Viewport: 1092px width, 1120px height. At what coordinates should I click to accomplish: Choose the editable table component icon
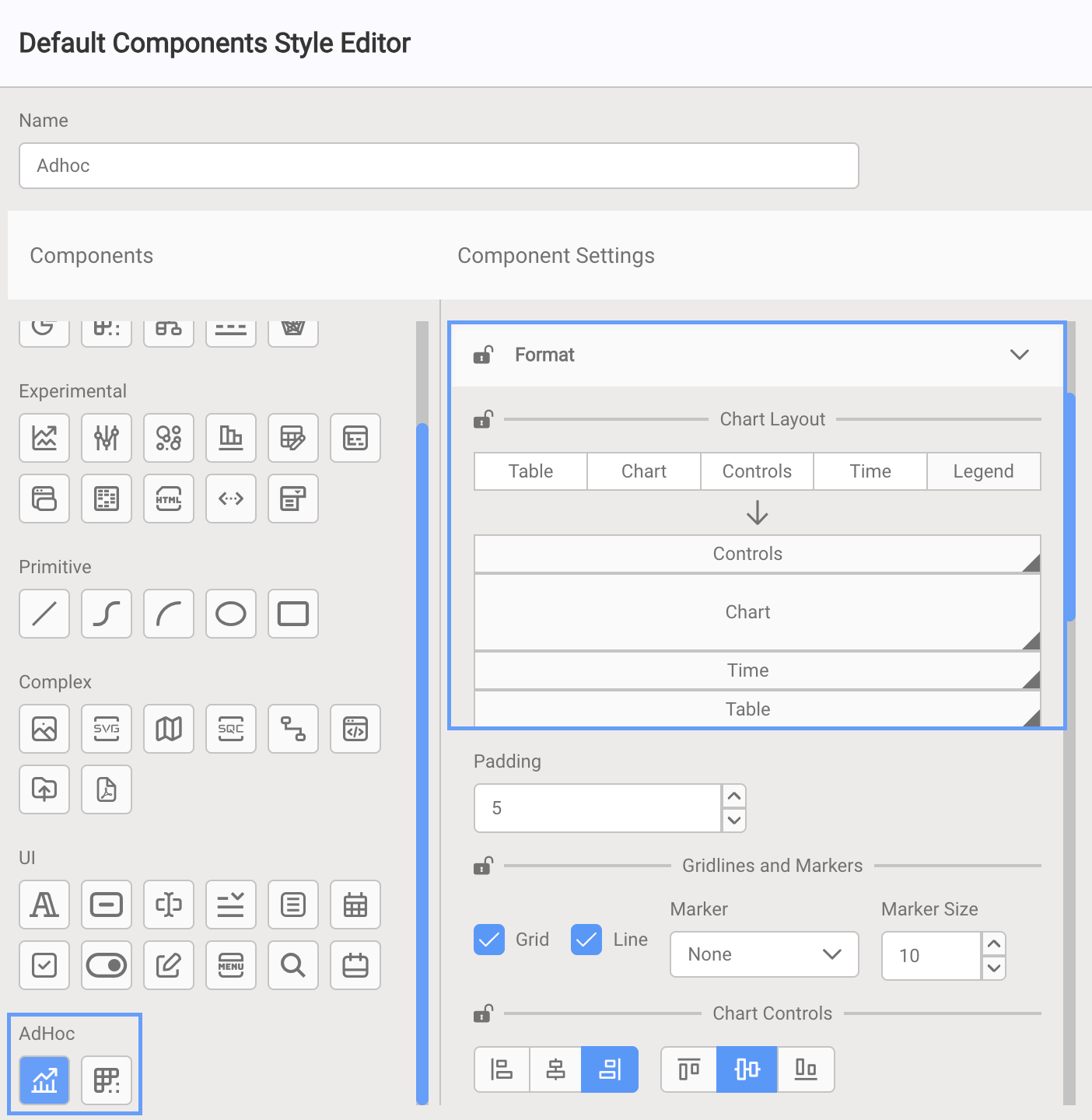(293, 438)
